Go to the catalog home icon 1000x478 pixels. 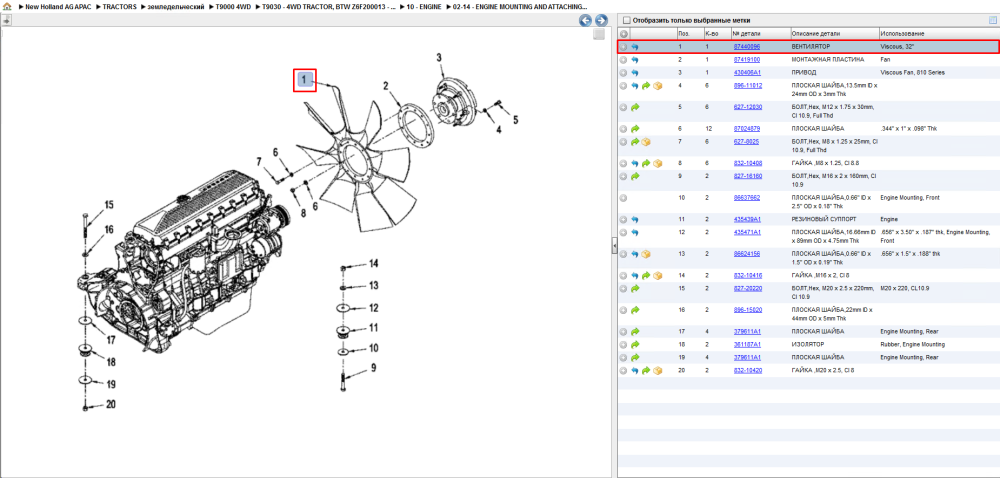click(7, 6)
